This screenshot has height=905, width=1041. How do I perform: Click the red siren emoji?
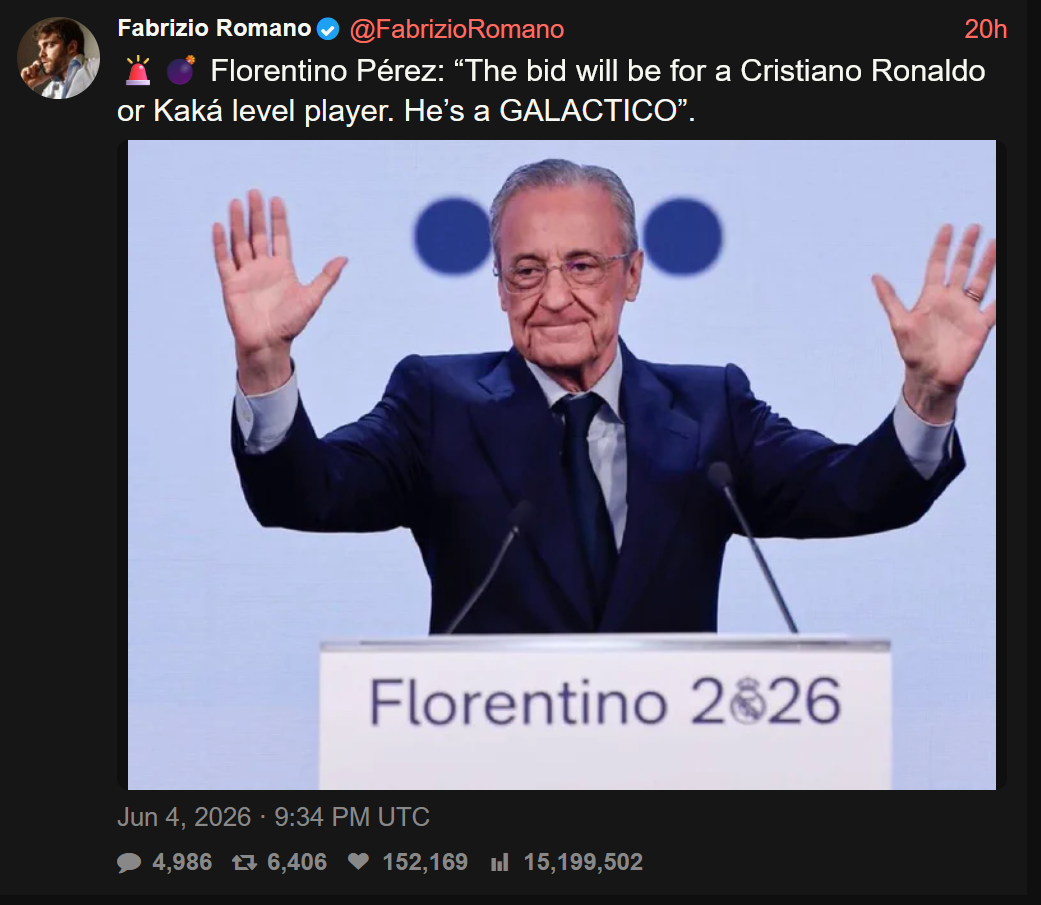[x=138, y=71]
